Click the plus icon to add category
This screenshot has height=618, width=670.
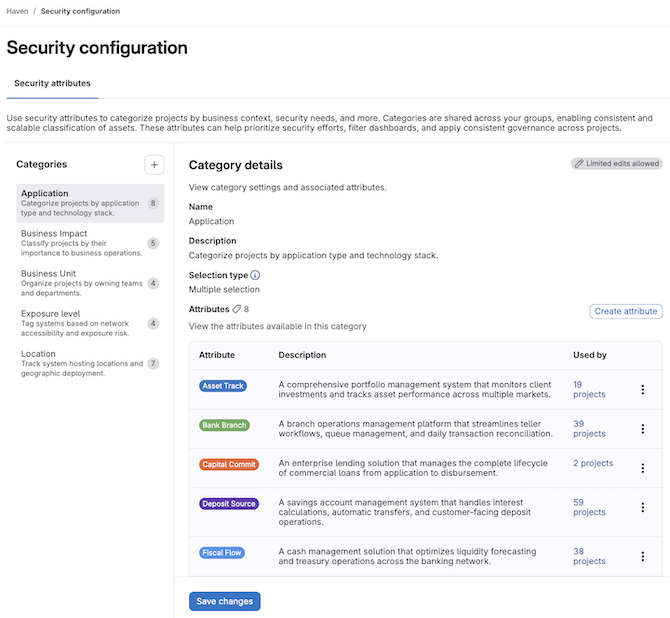[x=154, y=165]
